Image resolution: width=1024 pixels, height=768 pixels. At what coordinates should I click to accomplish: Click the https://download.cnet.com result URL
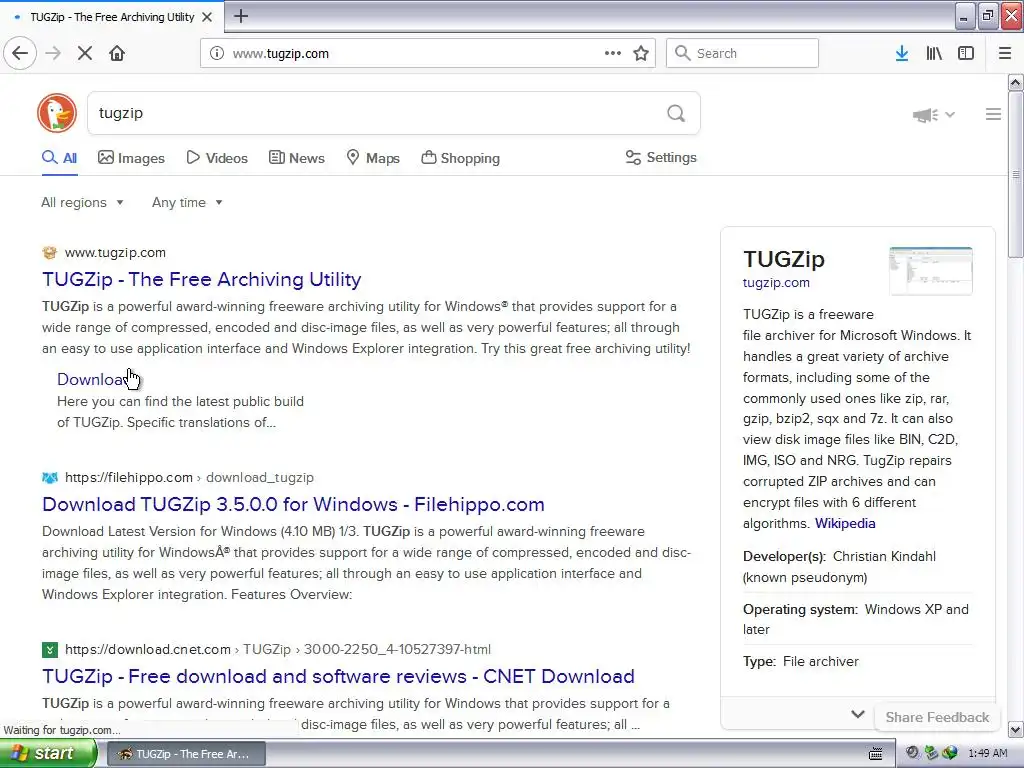coord(148,650)
